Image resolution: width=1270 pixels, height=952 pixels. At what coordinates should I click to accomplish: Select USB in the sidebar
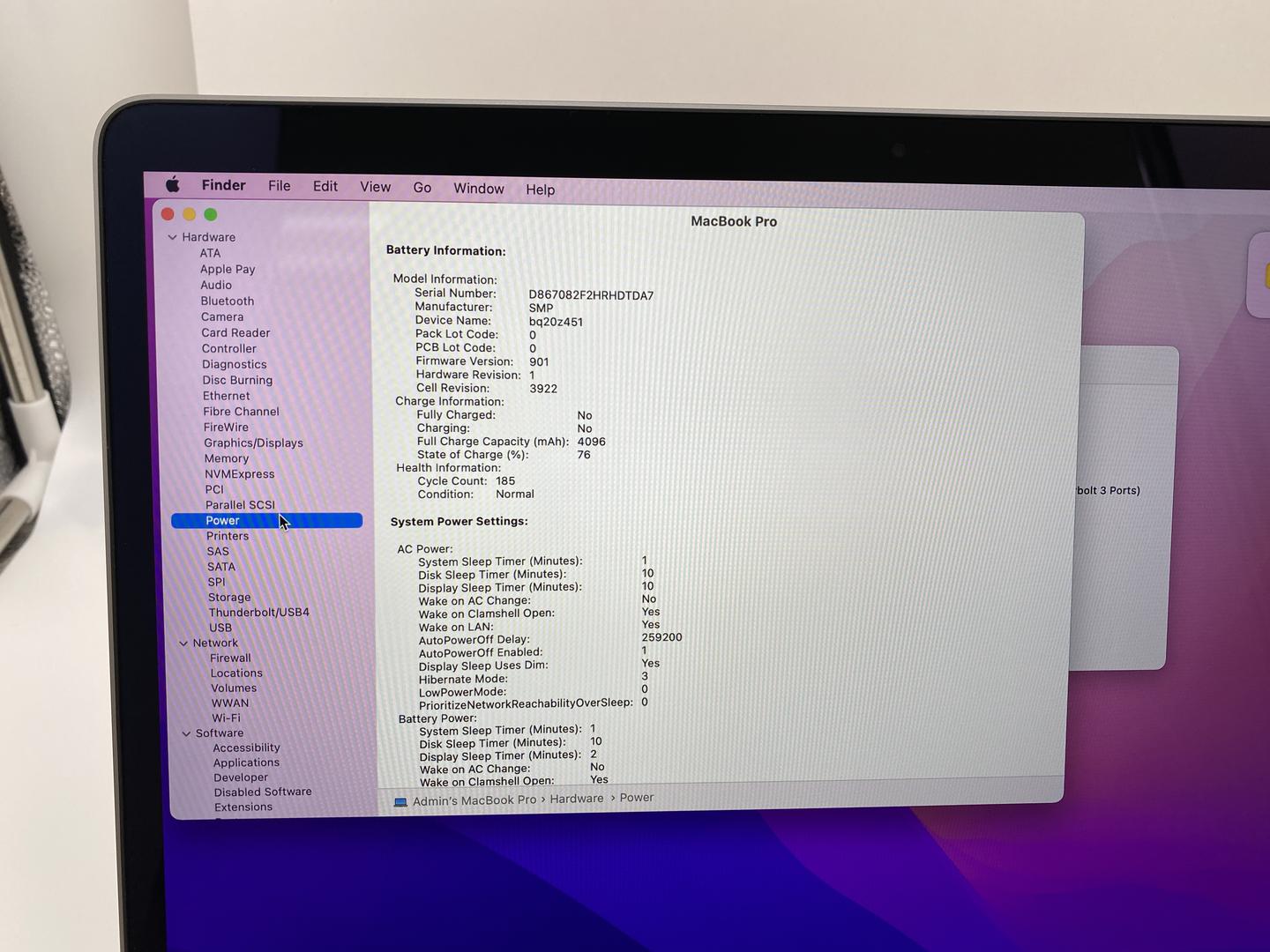click(x=220, y=628)
